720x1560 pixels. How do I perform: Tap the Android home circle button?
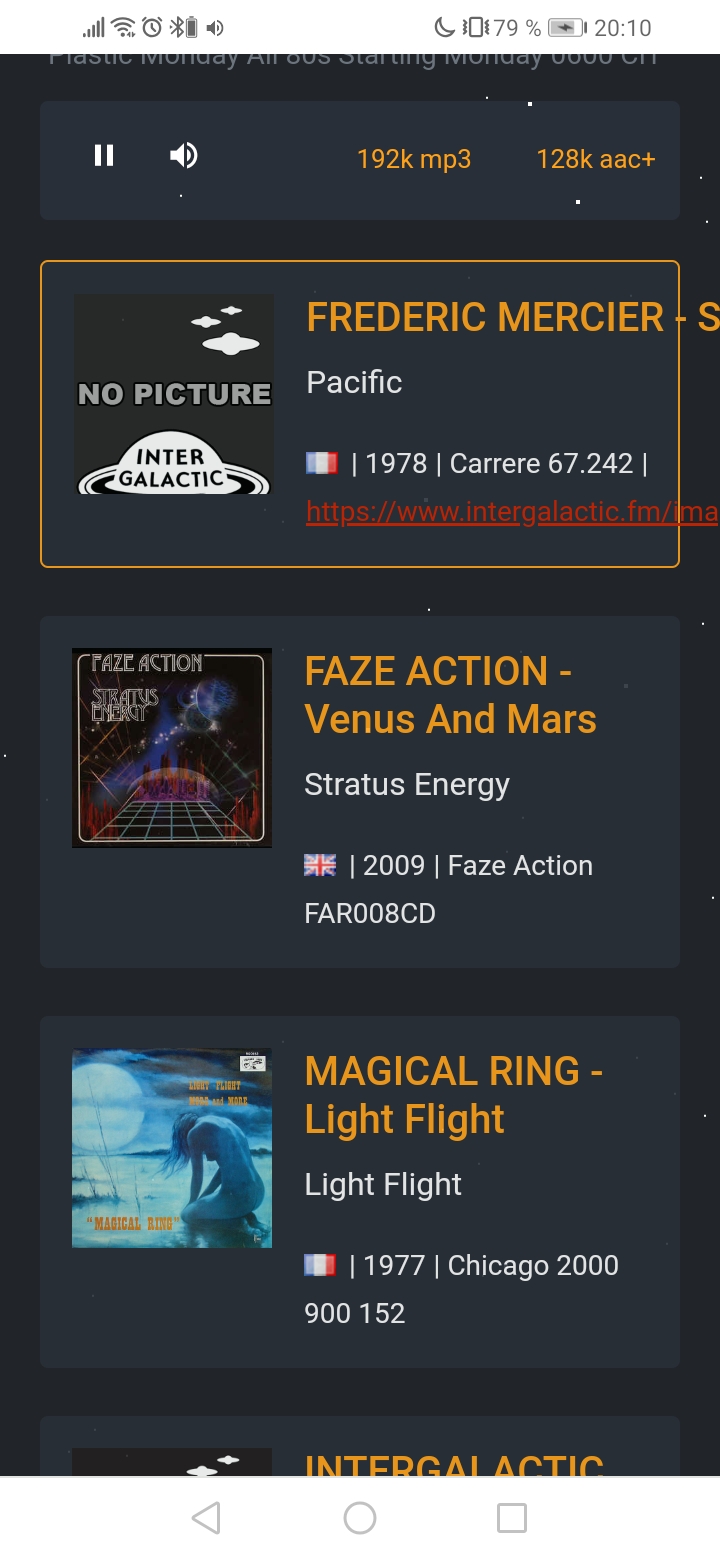coord(360,1518)
